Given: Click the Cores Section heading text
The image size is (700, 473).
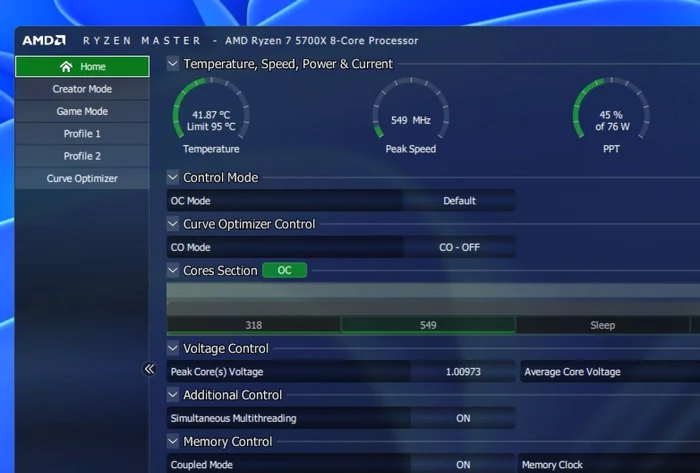Looking at the screenshot, I should click(221, 270).
